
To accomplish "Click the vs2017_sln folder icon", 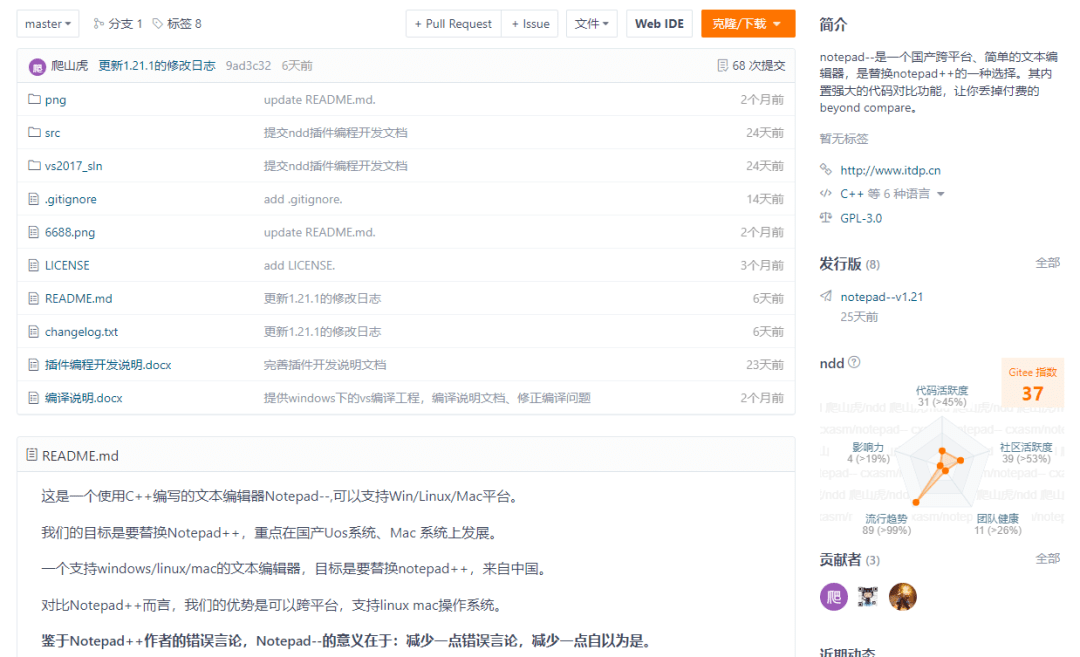I will coord(34,166).
